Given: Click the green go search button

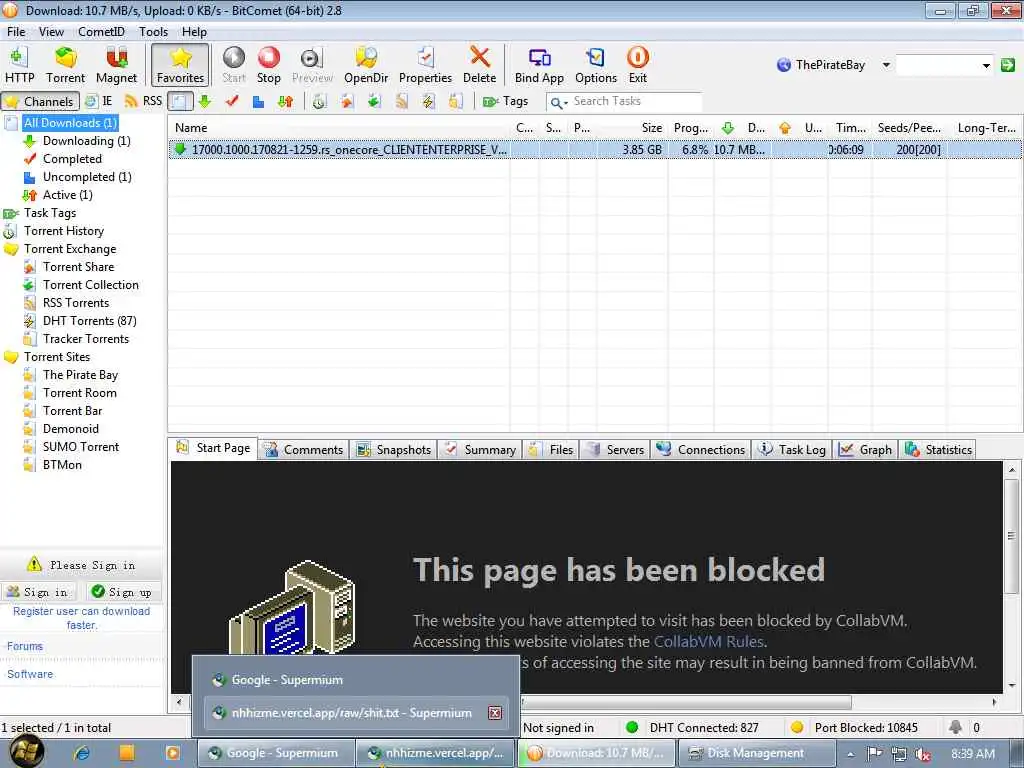Looking at the screenshot, I should click(x=1008, y=65).
